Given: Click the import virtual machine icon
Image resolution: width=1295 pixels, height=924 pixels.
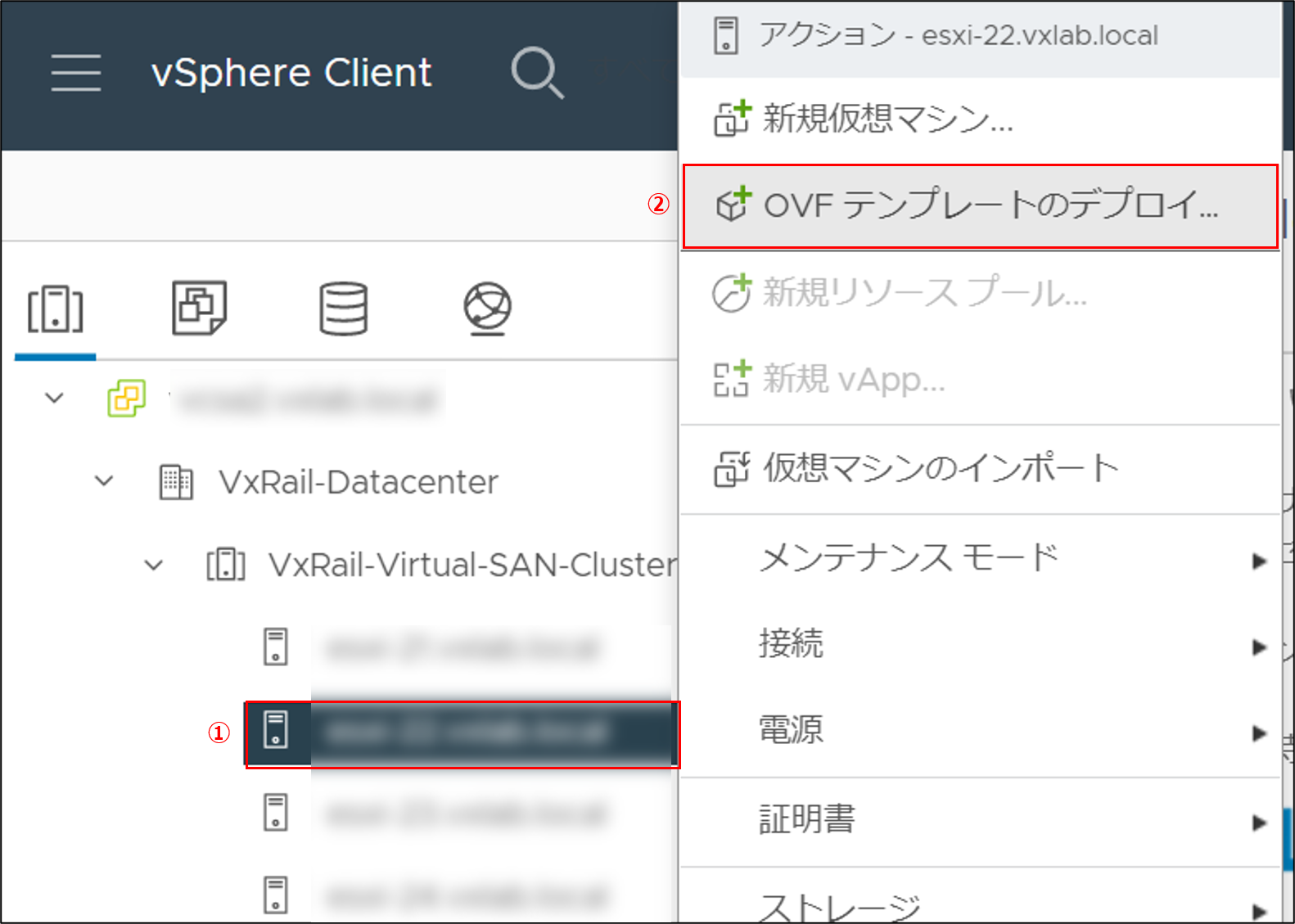Looking at the screenshot, I should 732,468.
